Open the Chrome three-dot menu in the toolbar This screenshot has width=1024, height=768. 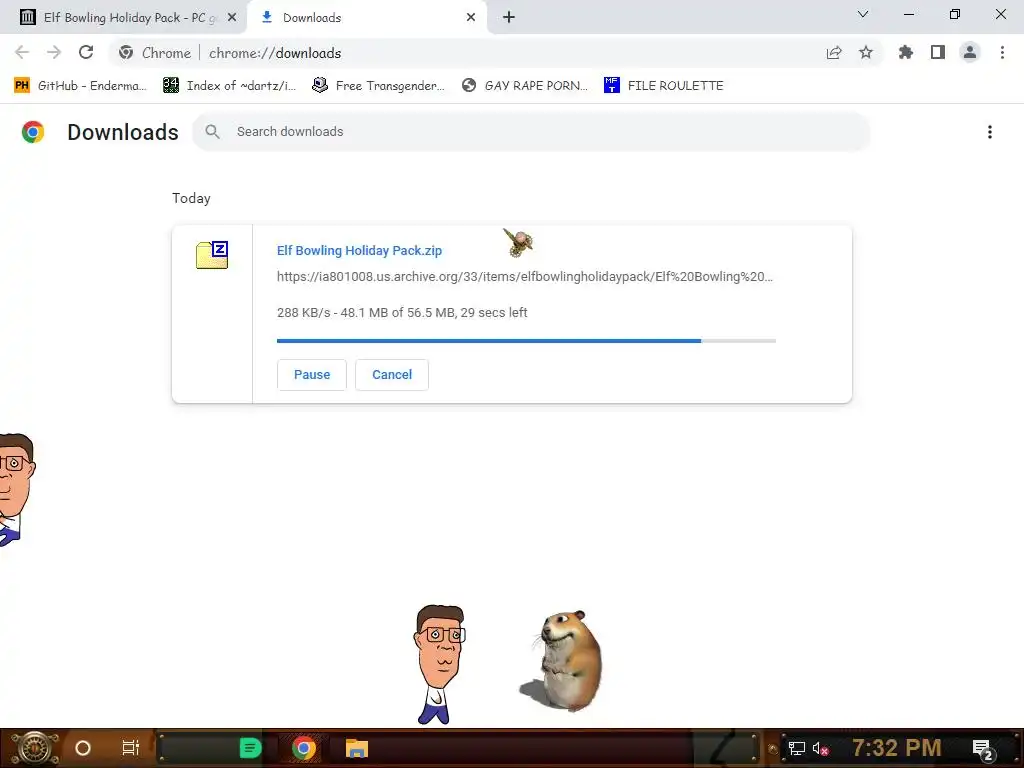1002,53
